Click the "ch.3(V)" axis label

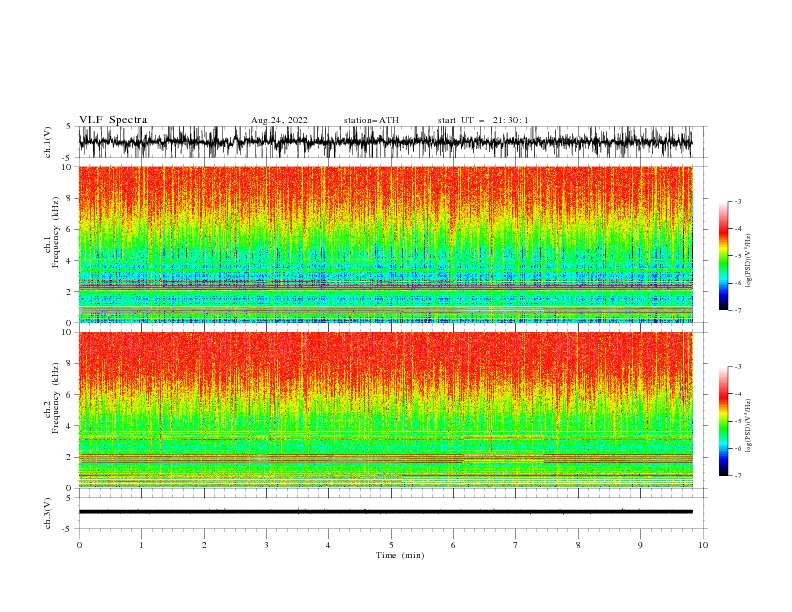(48, 513)
